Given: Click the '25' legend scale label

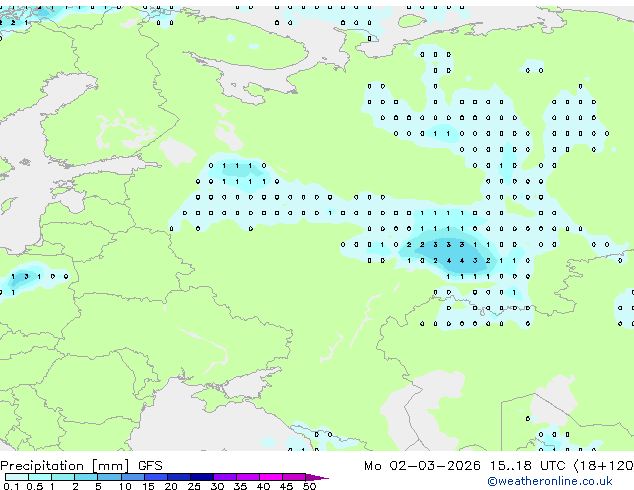Looking at the screenshot, I should (194, 486).
